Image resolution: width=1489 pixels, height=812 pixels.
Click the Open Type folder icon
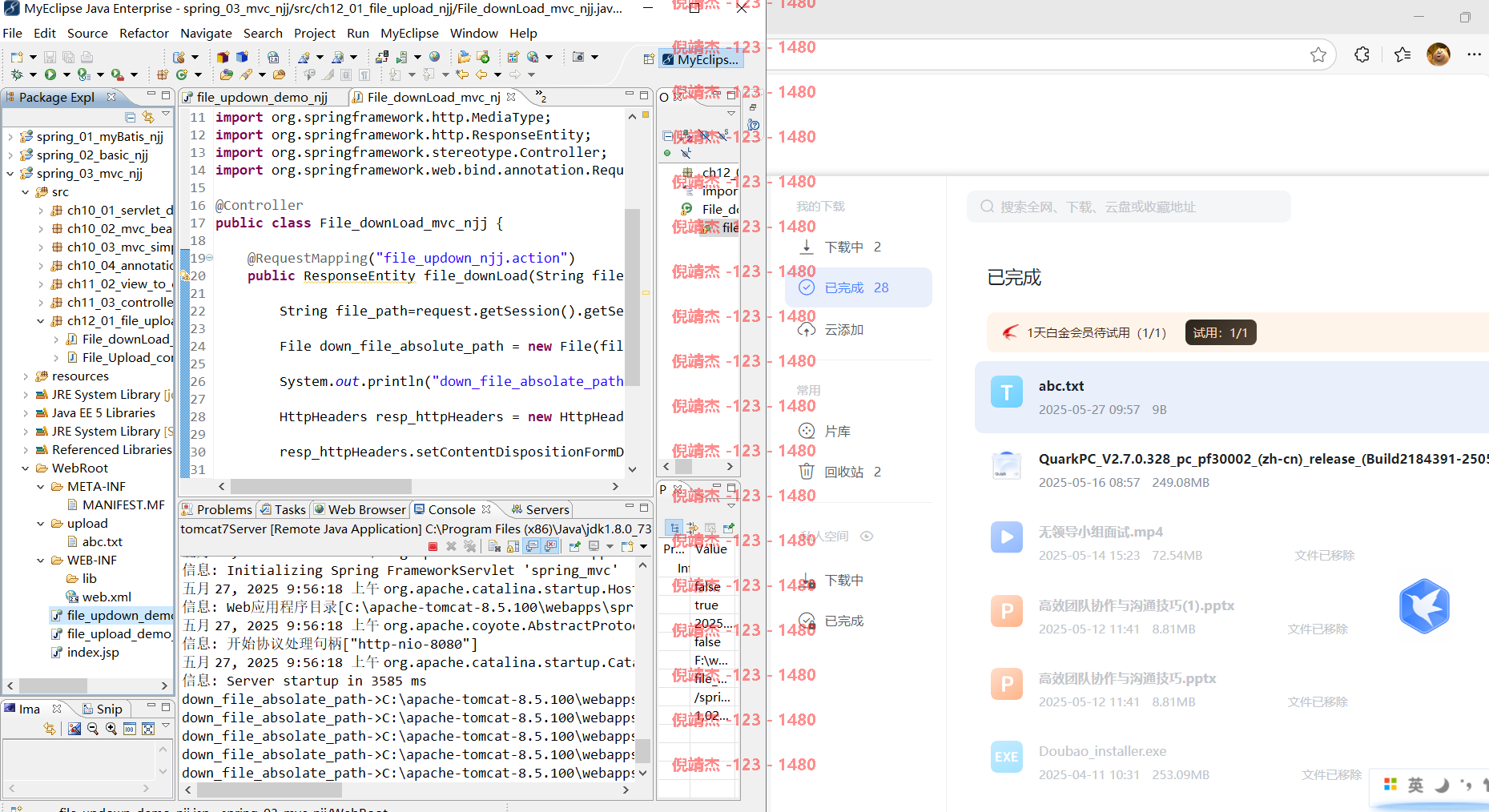pyautogui.click(x=227, y=74)
